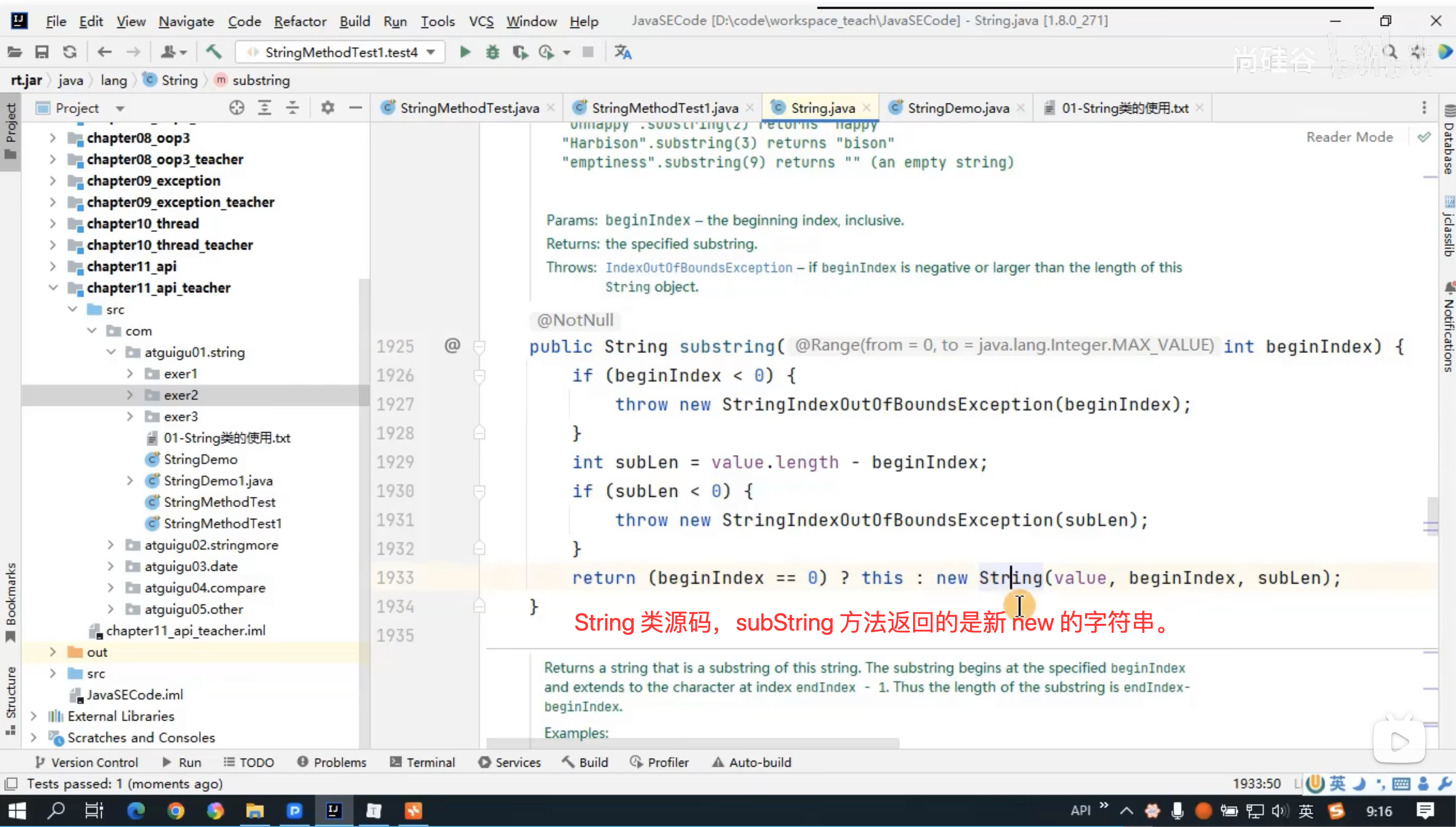This screenshot has width=1456, height=827.
Task: Click the Translate icon in toolbar
Action: coord(623,52)
